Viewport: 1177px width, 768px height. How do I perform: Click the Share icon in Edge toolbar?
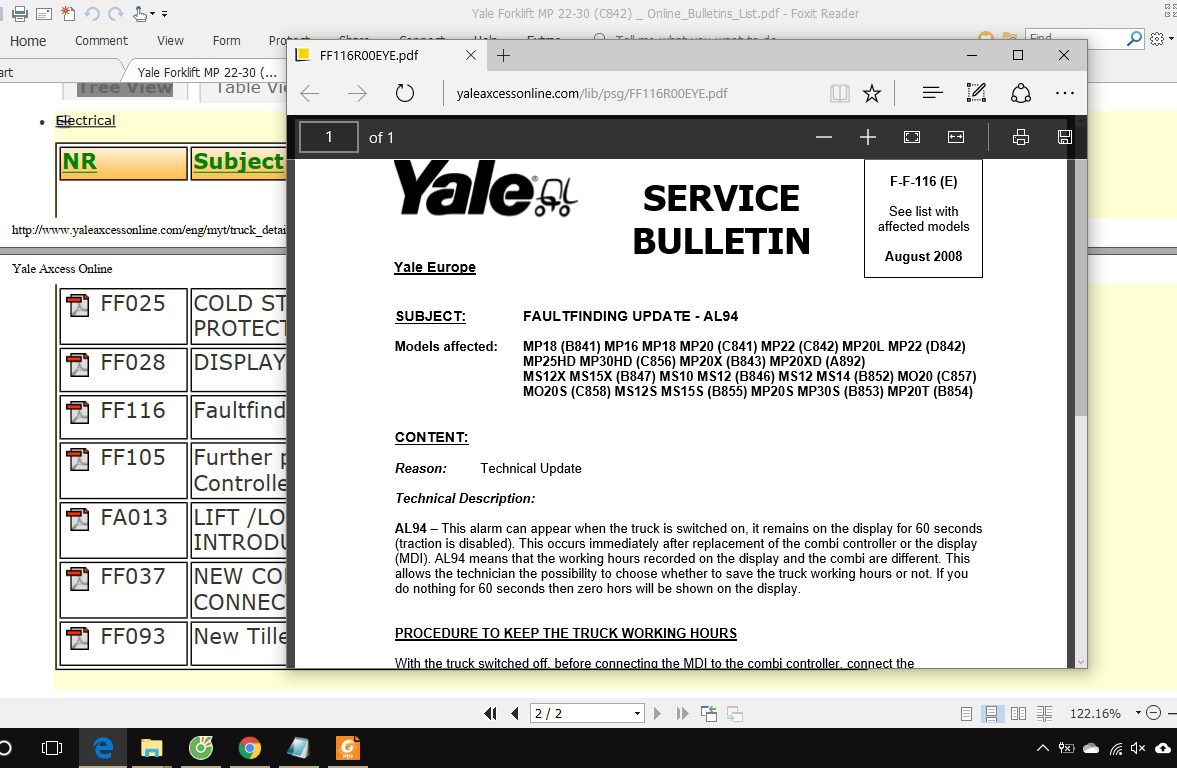(1020, 92)
